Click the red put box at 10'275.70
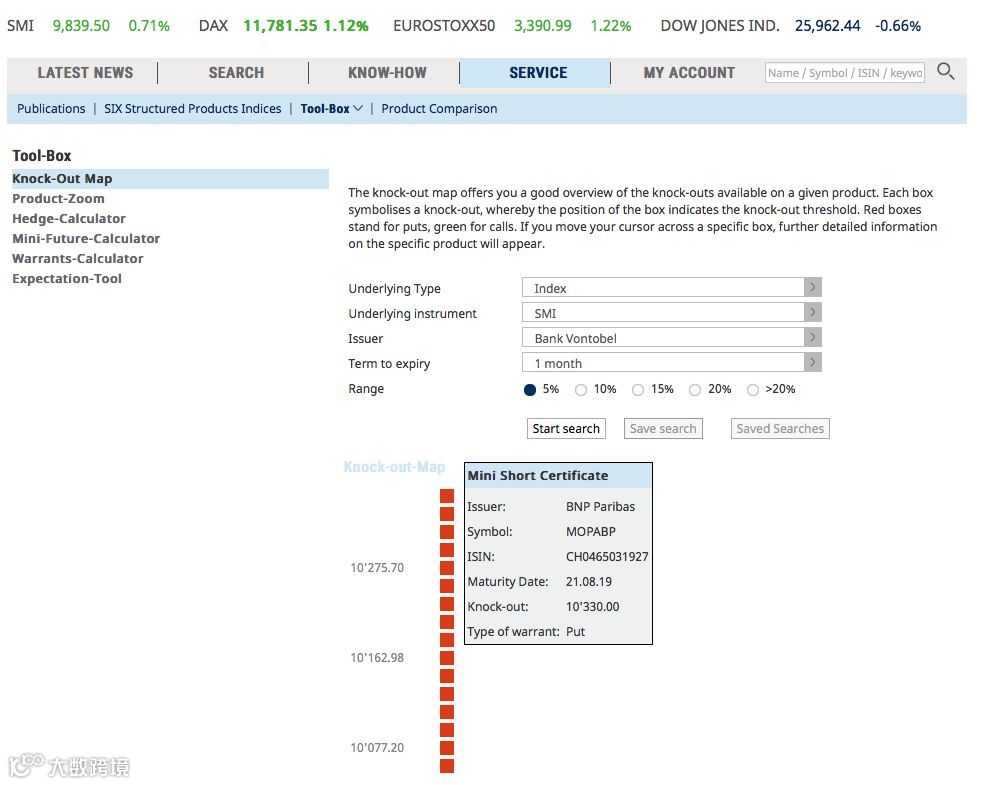Viewport: 991px width, 785px height. (447, 568)
